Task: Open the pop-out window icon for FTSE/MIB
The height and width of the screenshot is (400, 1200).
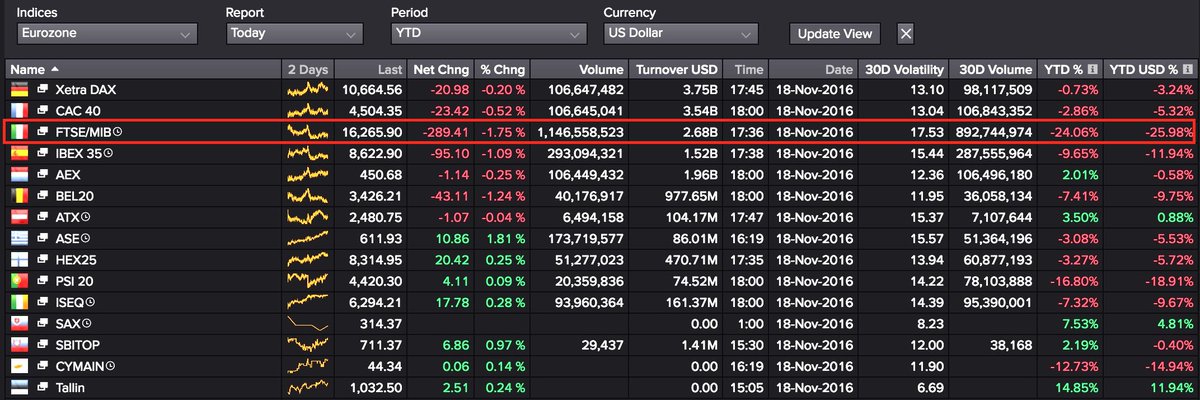Action: tap(43, 132)
